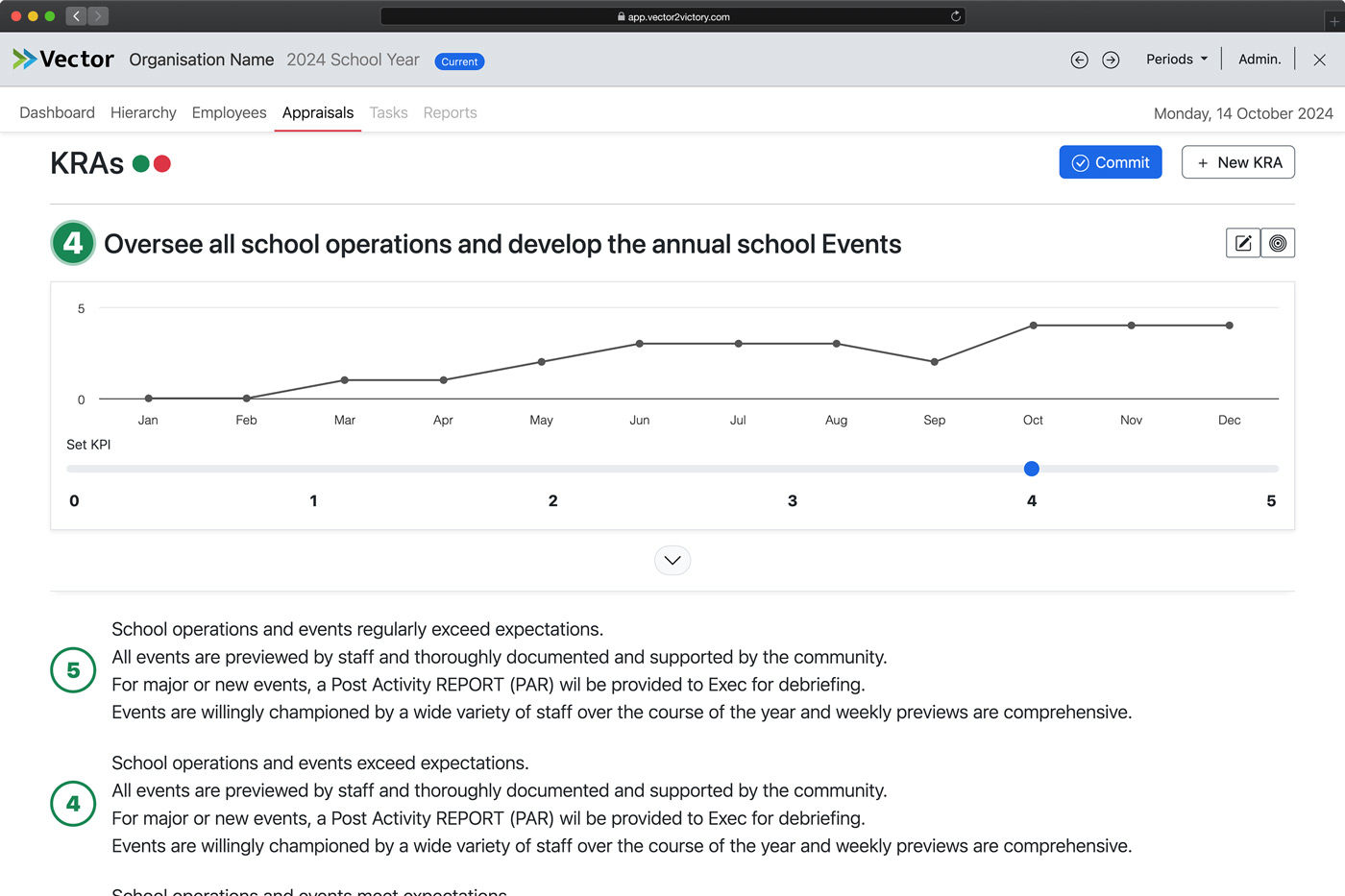
Task: Click 2024 School Year label
Action: (353, 60)
